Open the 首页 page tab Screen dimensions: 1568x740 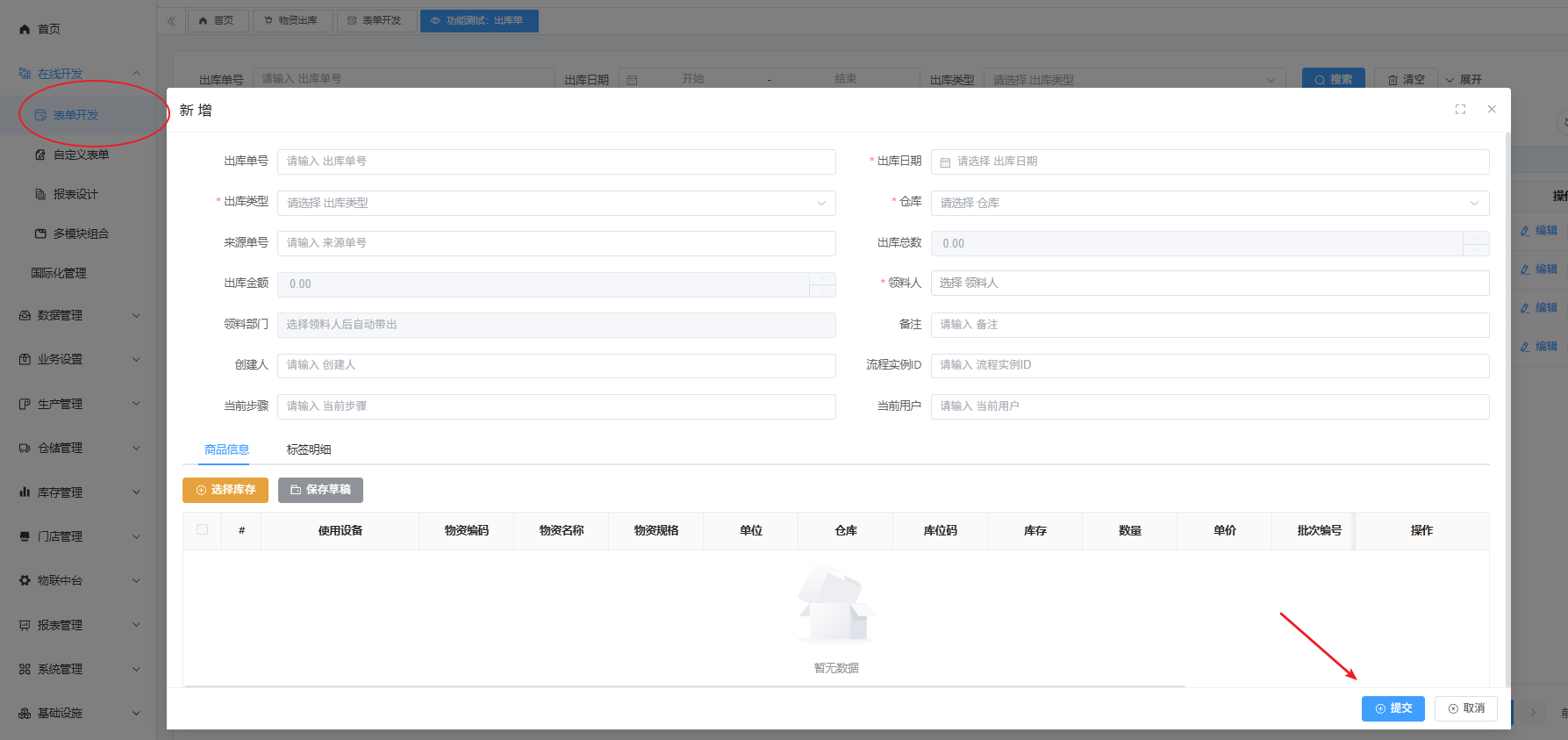point(218,20)
